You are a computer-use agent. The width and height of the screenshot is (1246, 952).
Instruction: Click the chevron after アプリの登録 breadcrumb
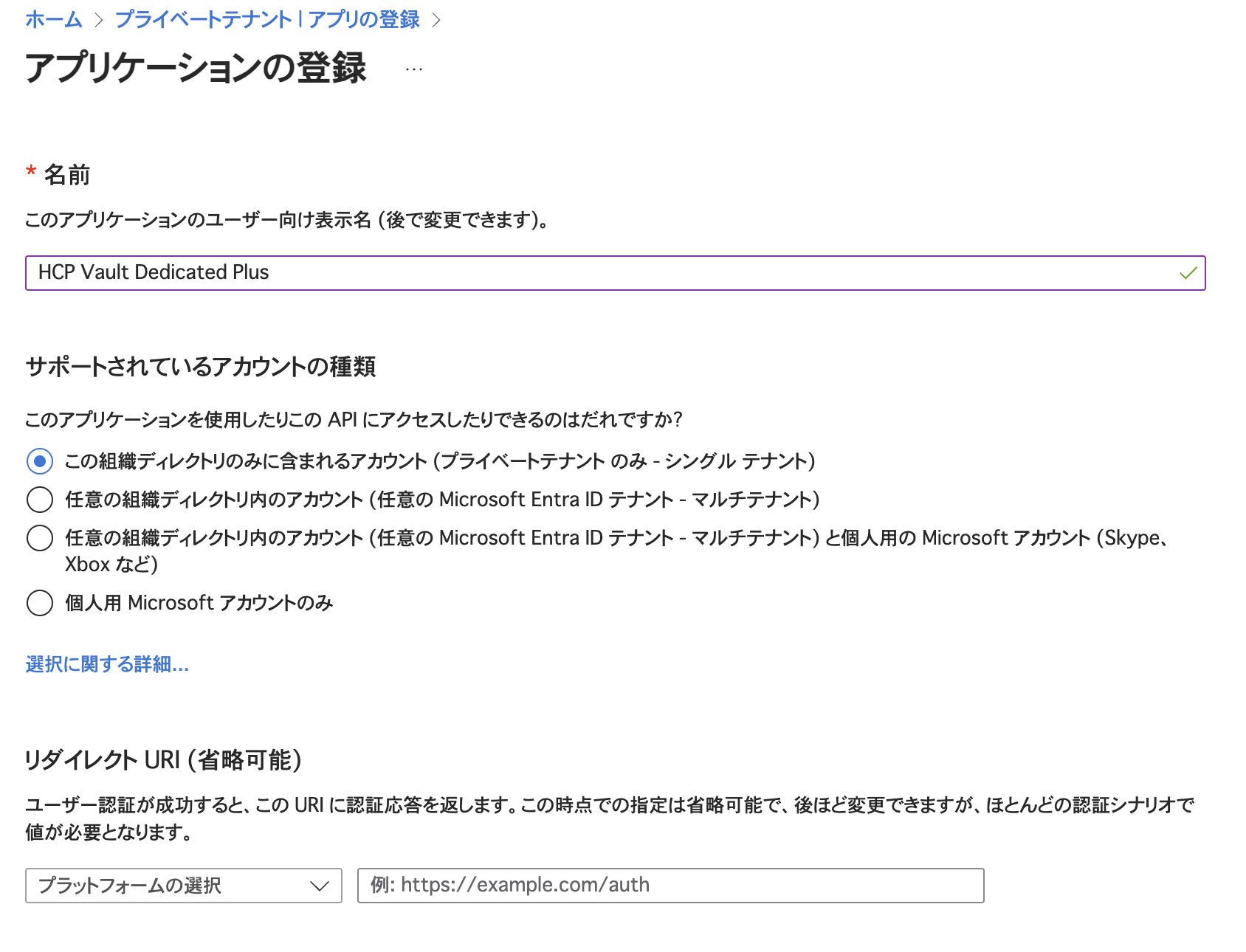coord(436,20)
